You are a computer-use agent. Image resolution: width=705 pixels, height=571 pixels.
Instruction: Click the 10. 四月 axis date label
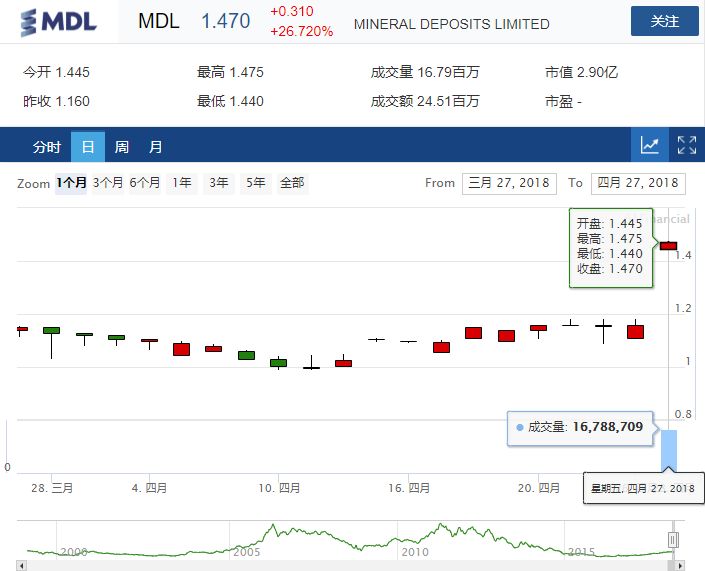tap(279, 488)
